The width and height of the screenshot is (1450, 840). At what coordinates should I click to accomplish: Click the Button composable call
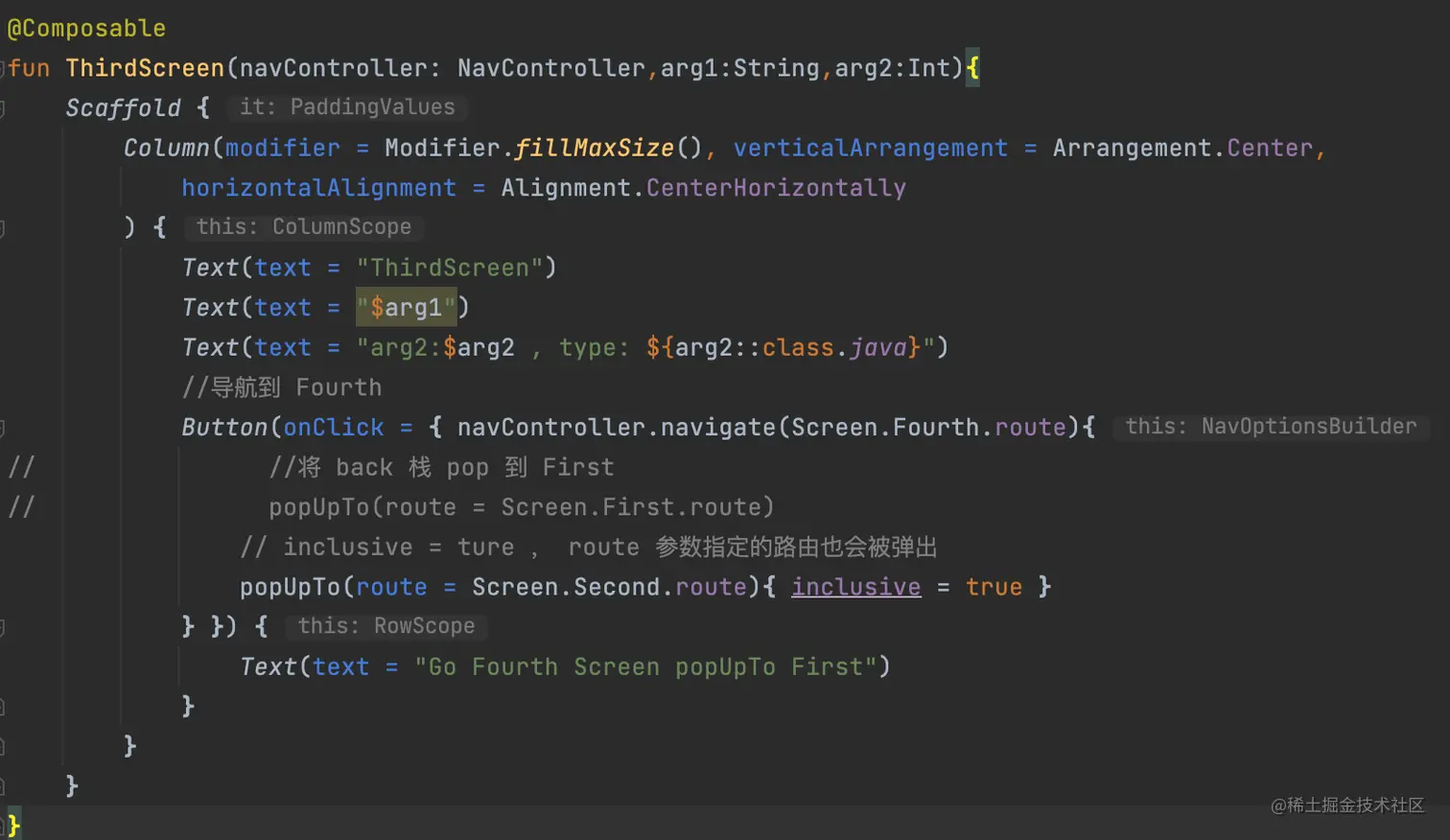point(224,428)
